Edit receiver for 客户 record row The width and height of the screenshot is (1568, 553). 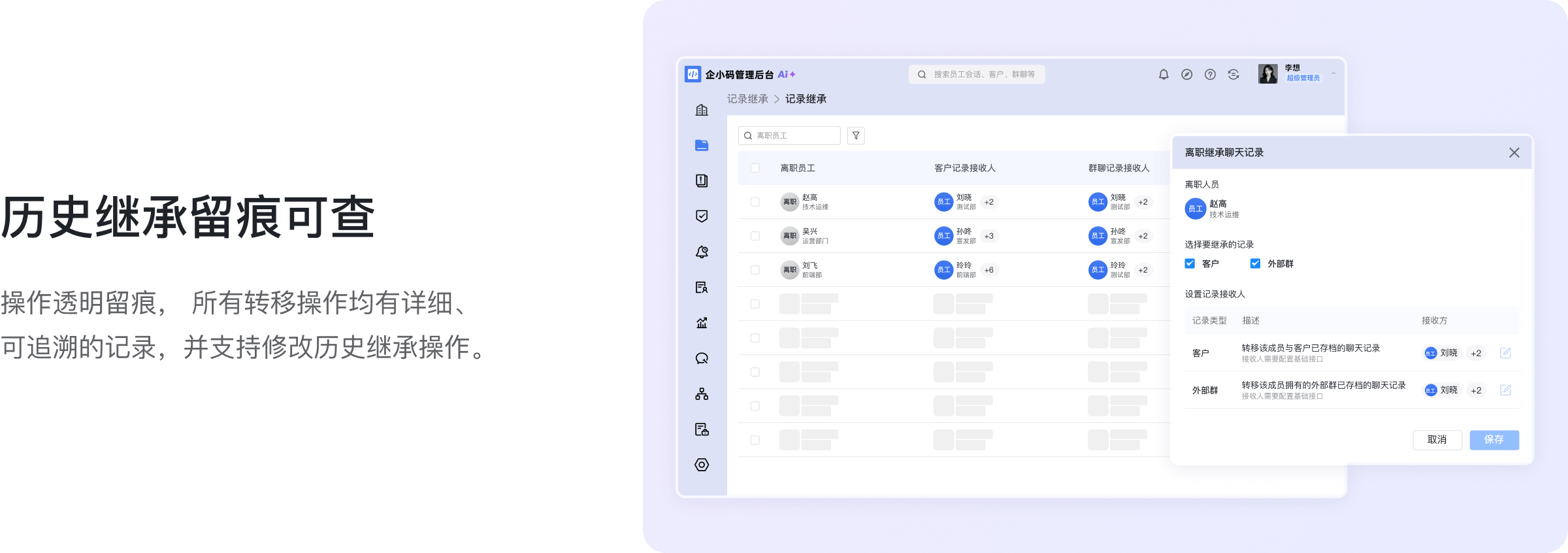click(x=1505, y=353)
